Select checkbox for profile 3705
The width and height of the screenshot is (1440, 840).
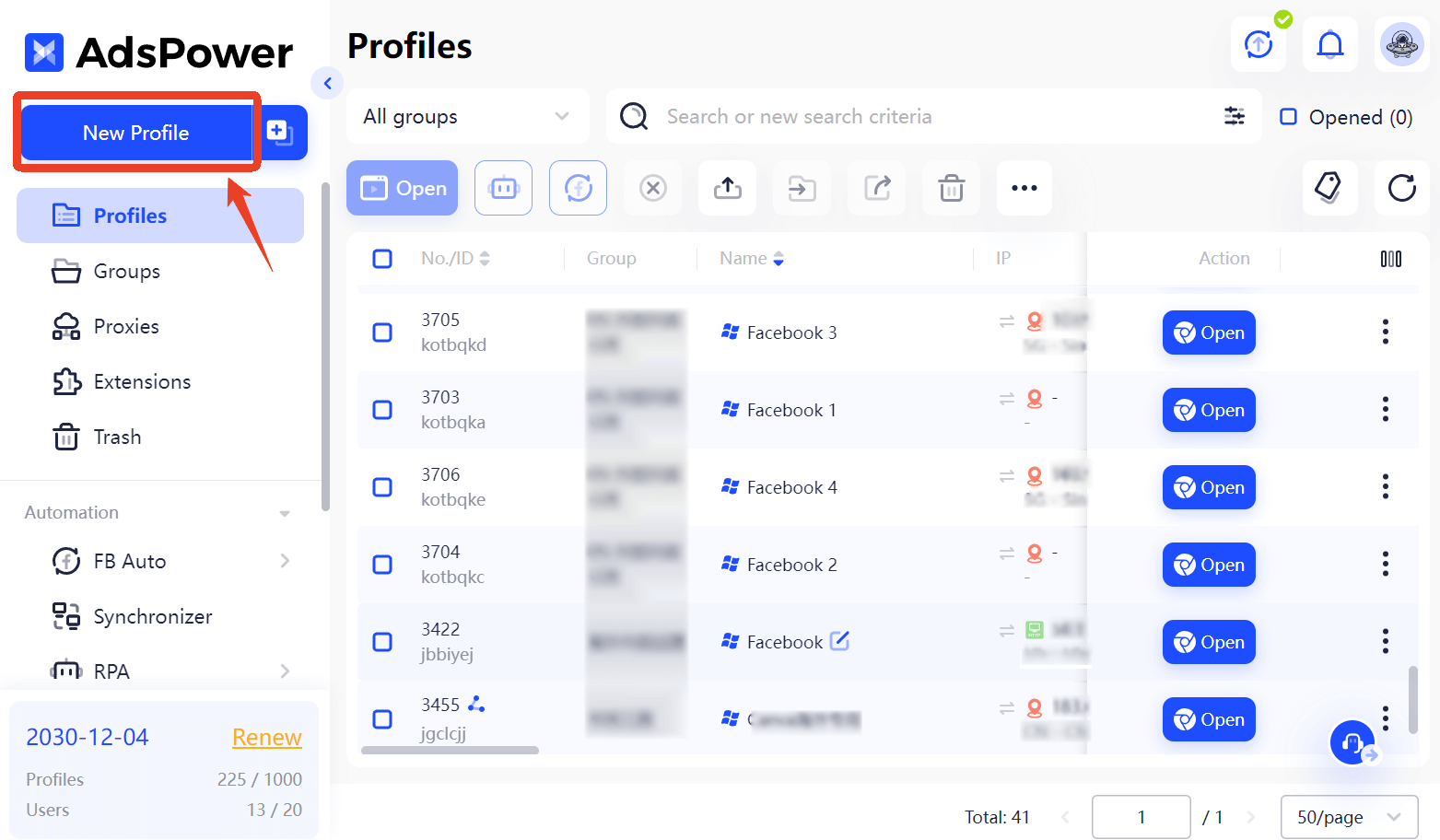pos(382,332)
